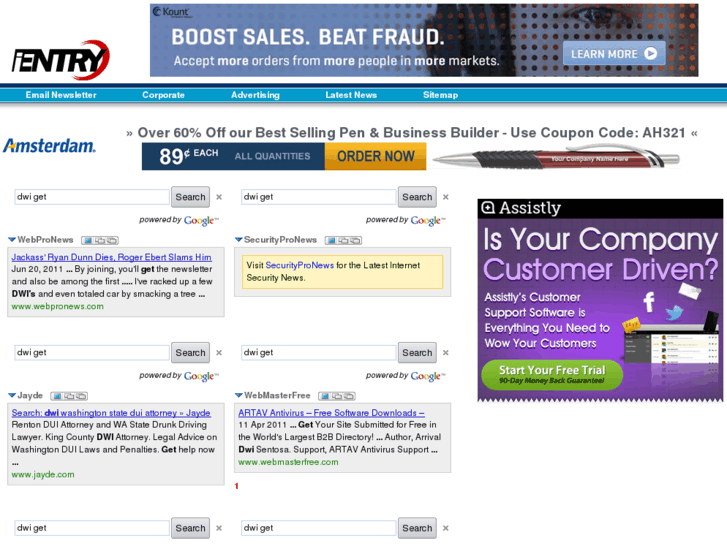Open the Sitemap menu item
727x545 pixels.
tap(440, 95)
